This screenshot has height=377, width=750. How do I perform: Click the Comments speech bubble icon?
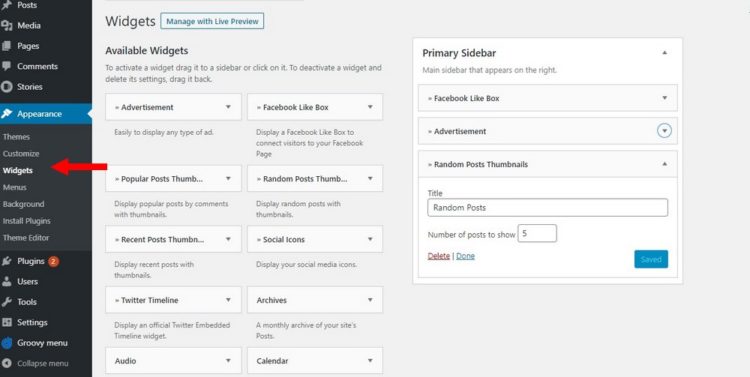click(x=7, y=66)
